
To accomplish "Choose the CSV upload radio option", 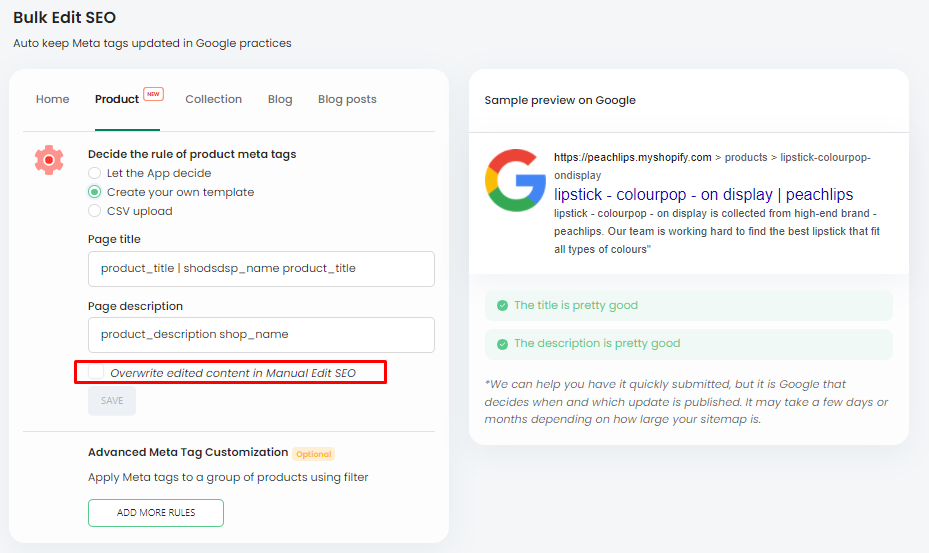I will (x=94, y=211).
